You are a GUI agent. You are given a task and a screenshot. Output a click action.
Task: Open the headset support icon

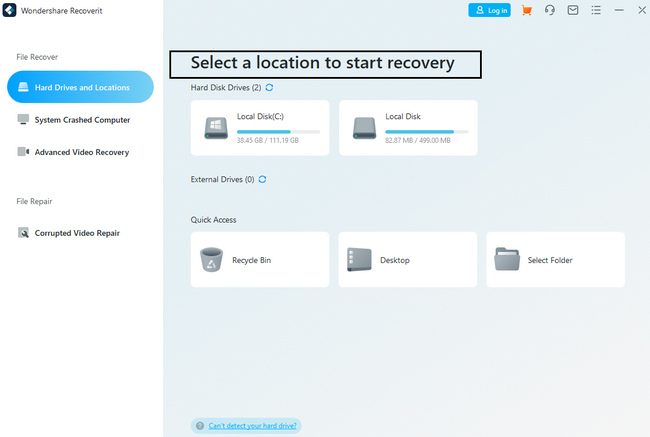[550, 10]
